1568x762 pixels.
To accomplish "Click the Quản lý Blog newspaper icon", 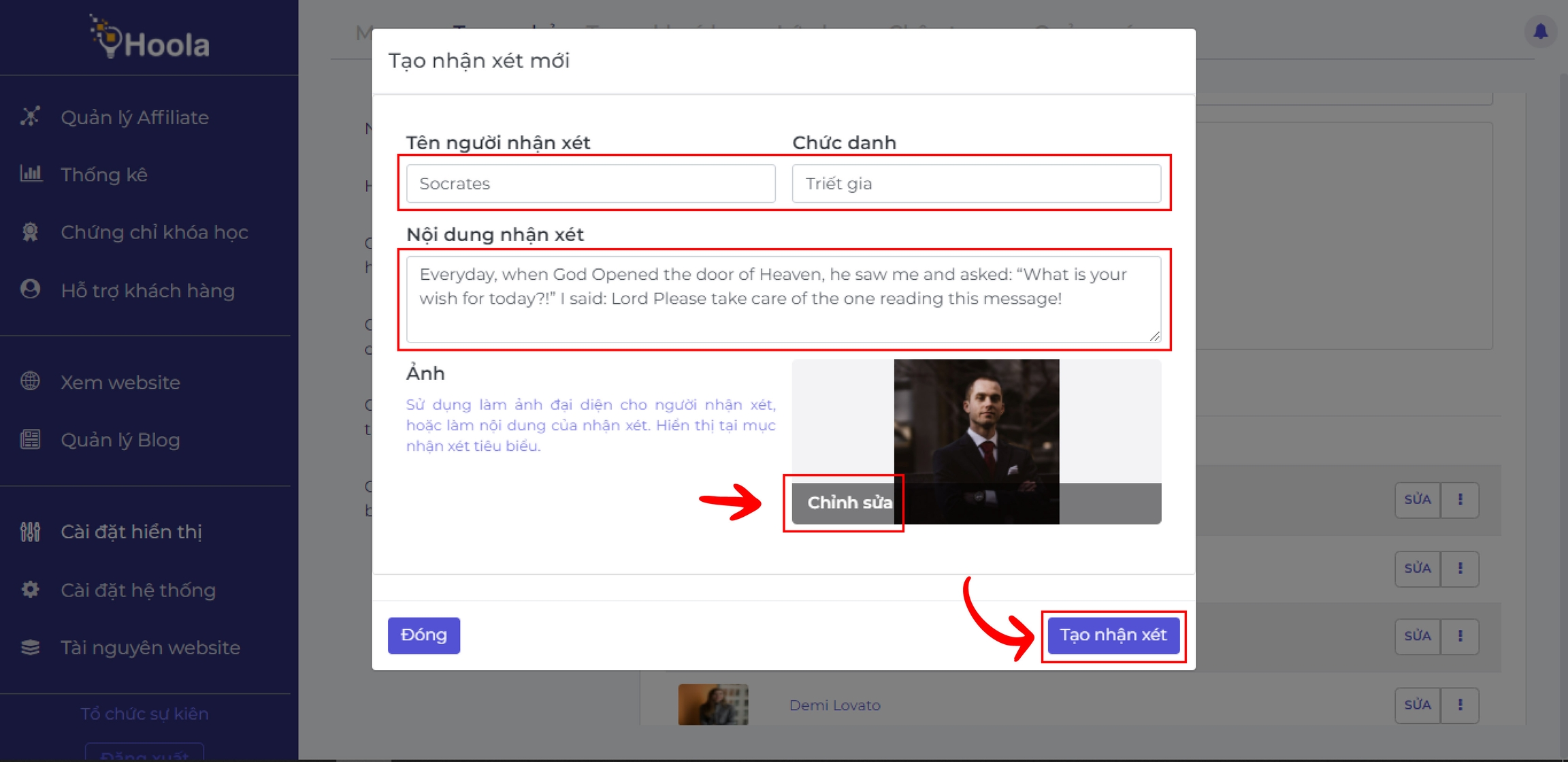I will click(30, 439).
